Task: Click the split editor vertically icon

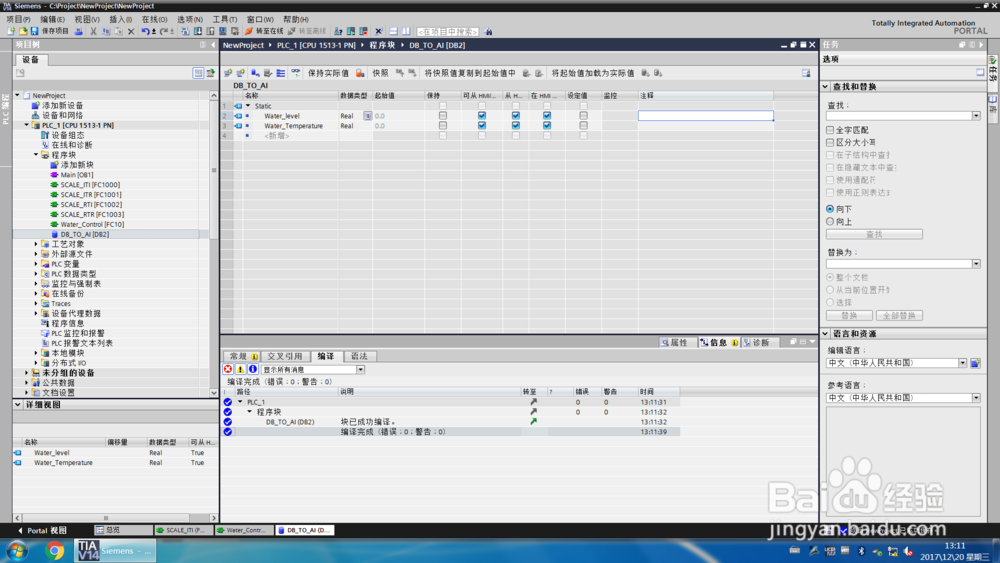Action: coord(406,31)
